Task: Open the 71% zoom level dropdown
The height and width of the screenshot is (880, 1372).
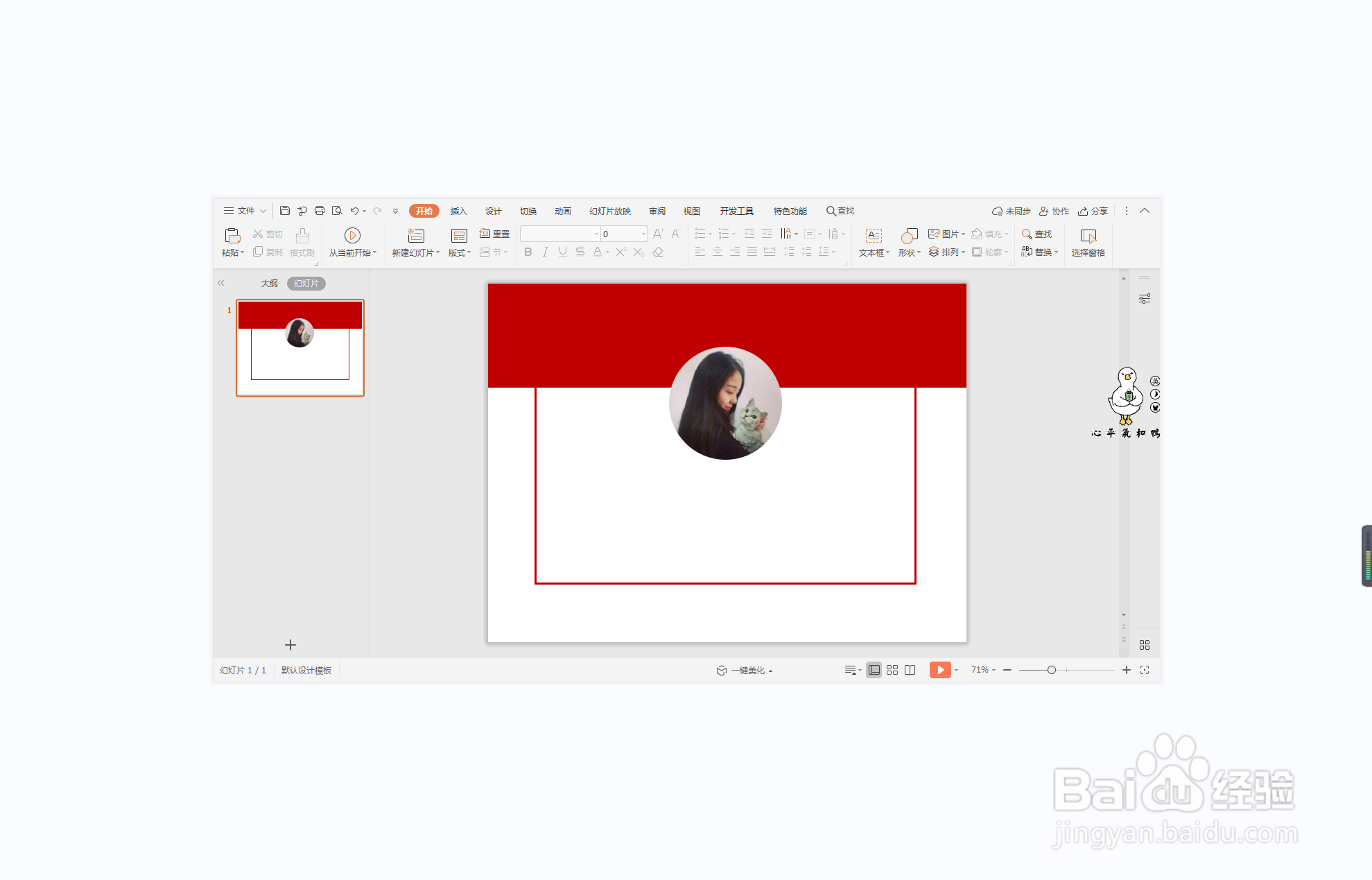Action: (x=983, y=670)
